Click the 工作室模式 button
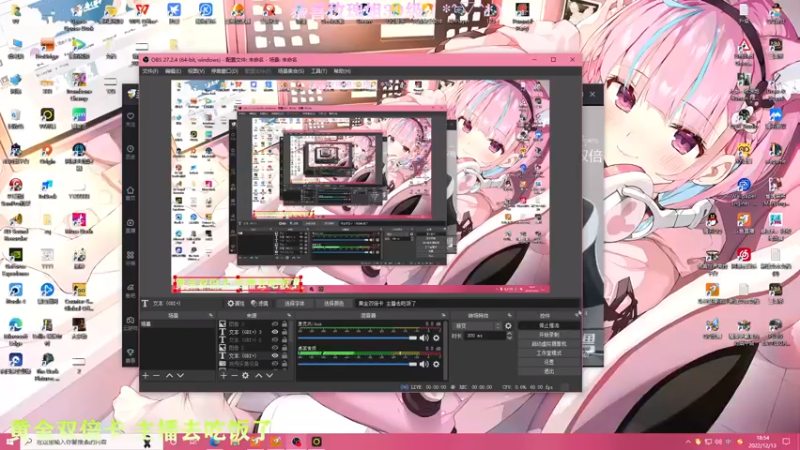800x450 pixels. (549, 353)
